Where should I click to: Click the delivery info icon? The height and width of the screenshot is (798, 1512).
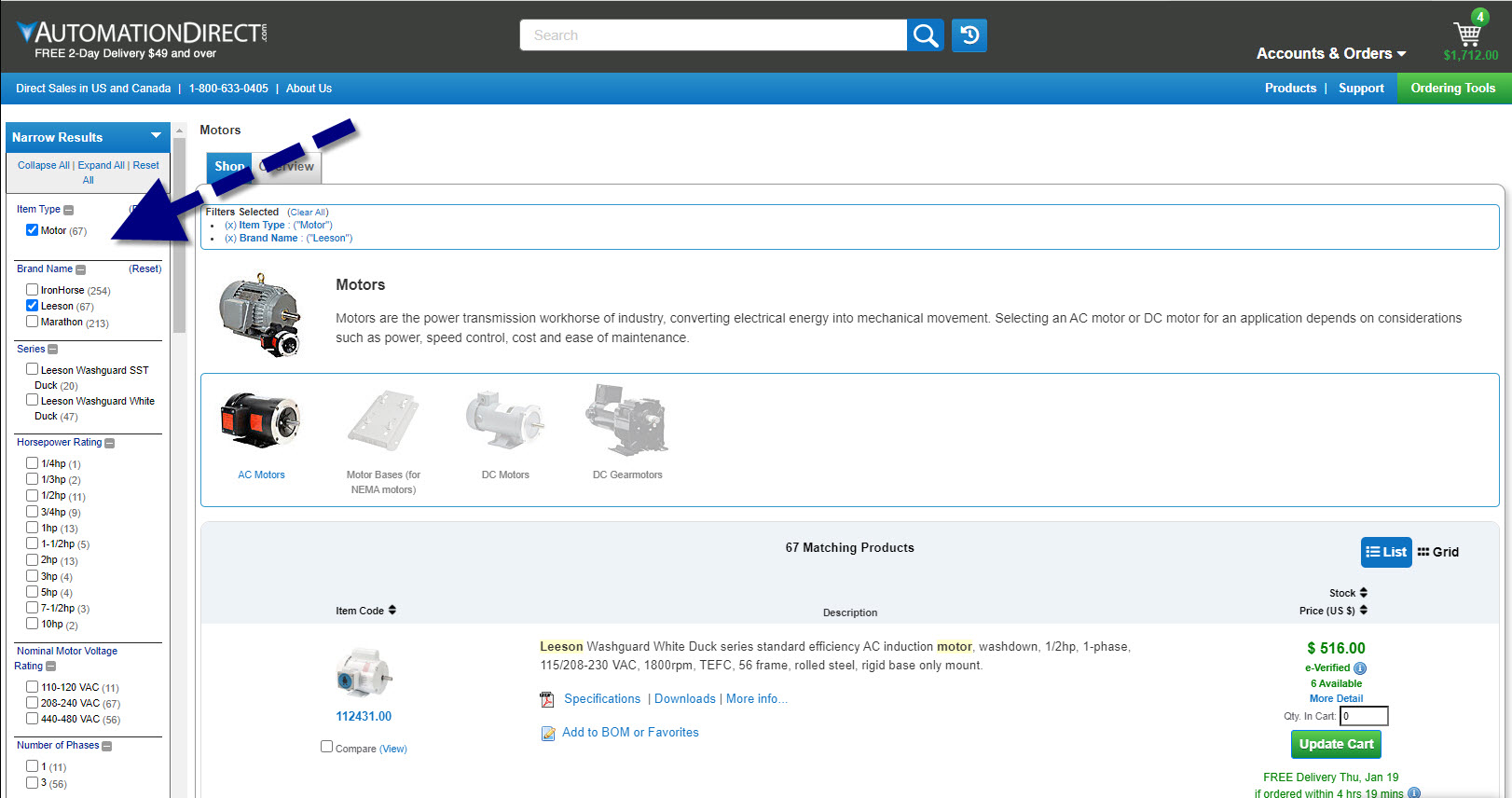(x=1414, y=793)
